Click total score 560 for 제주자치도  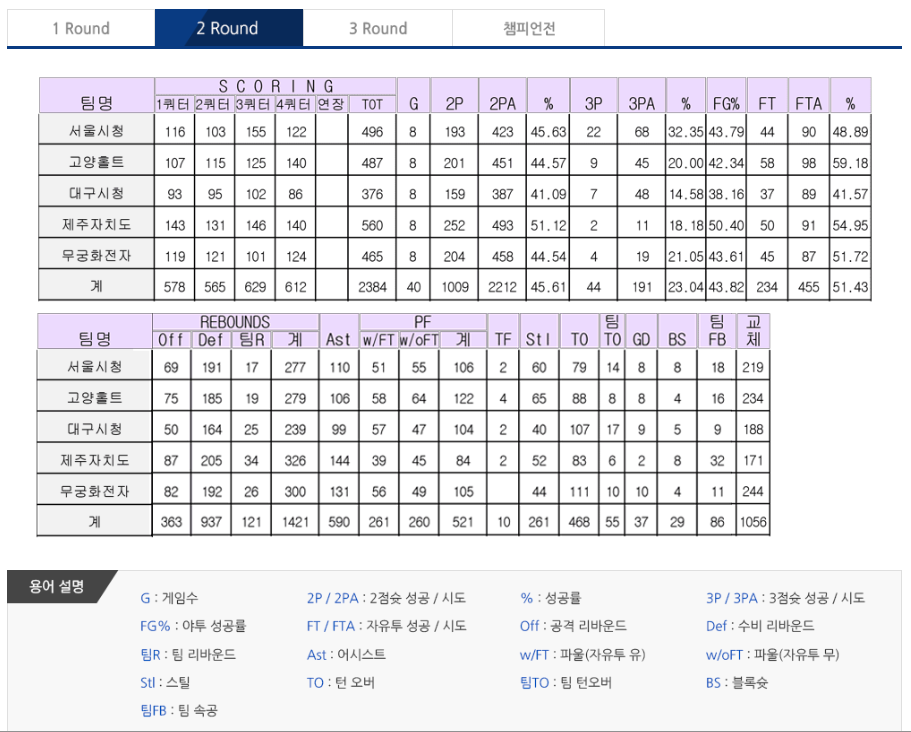[x=372, y=225]
